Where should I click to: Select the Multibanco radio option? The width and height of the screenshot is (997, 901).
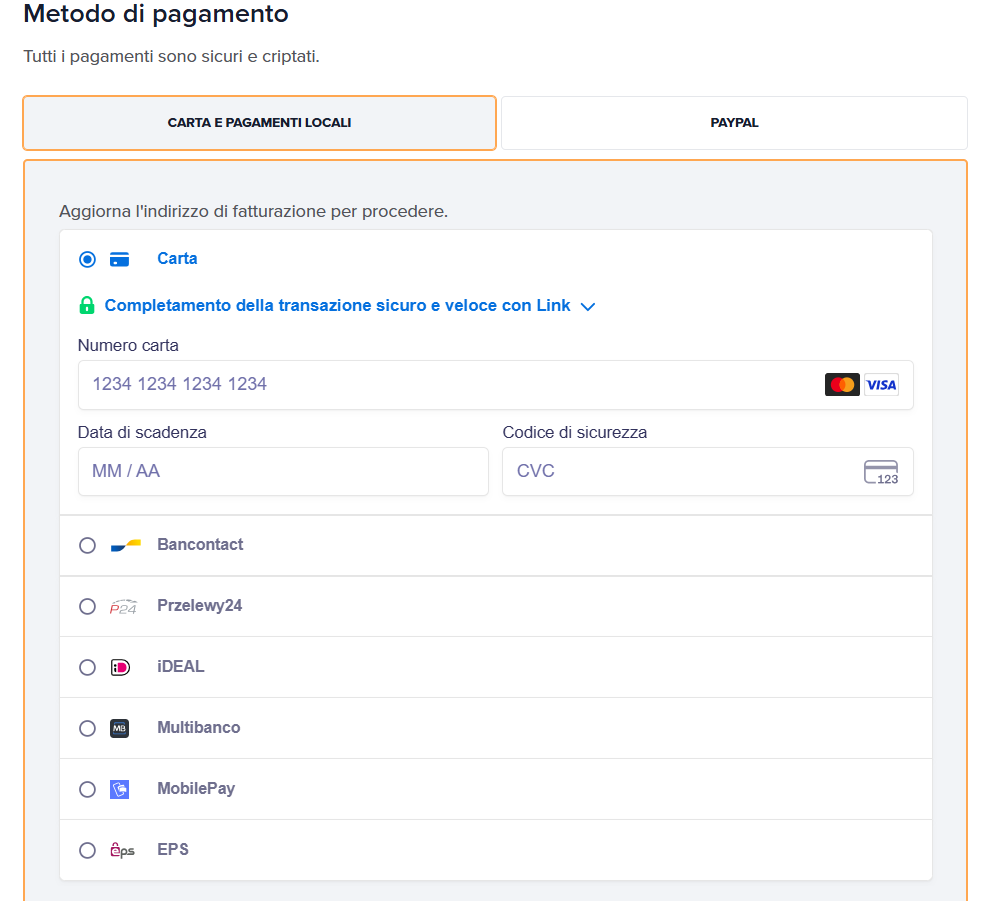[x=87, y=729]
